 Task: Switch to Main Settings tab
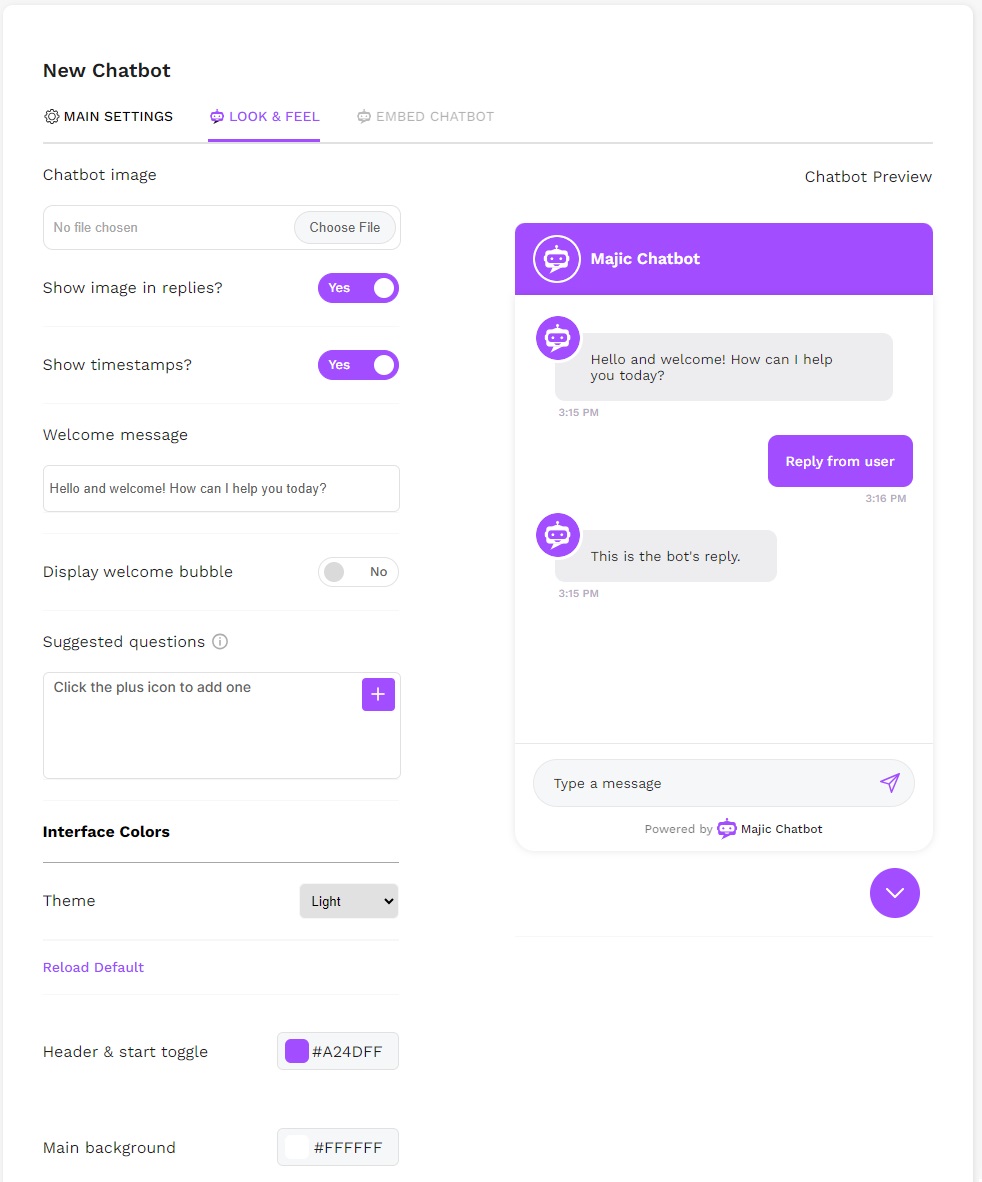point(108,117)
